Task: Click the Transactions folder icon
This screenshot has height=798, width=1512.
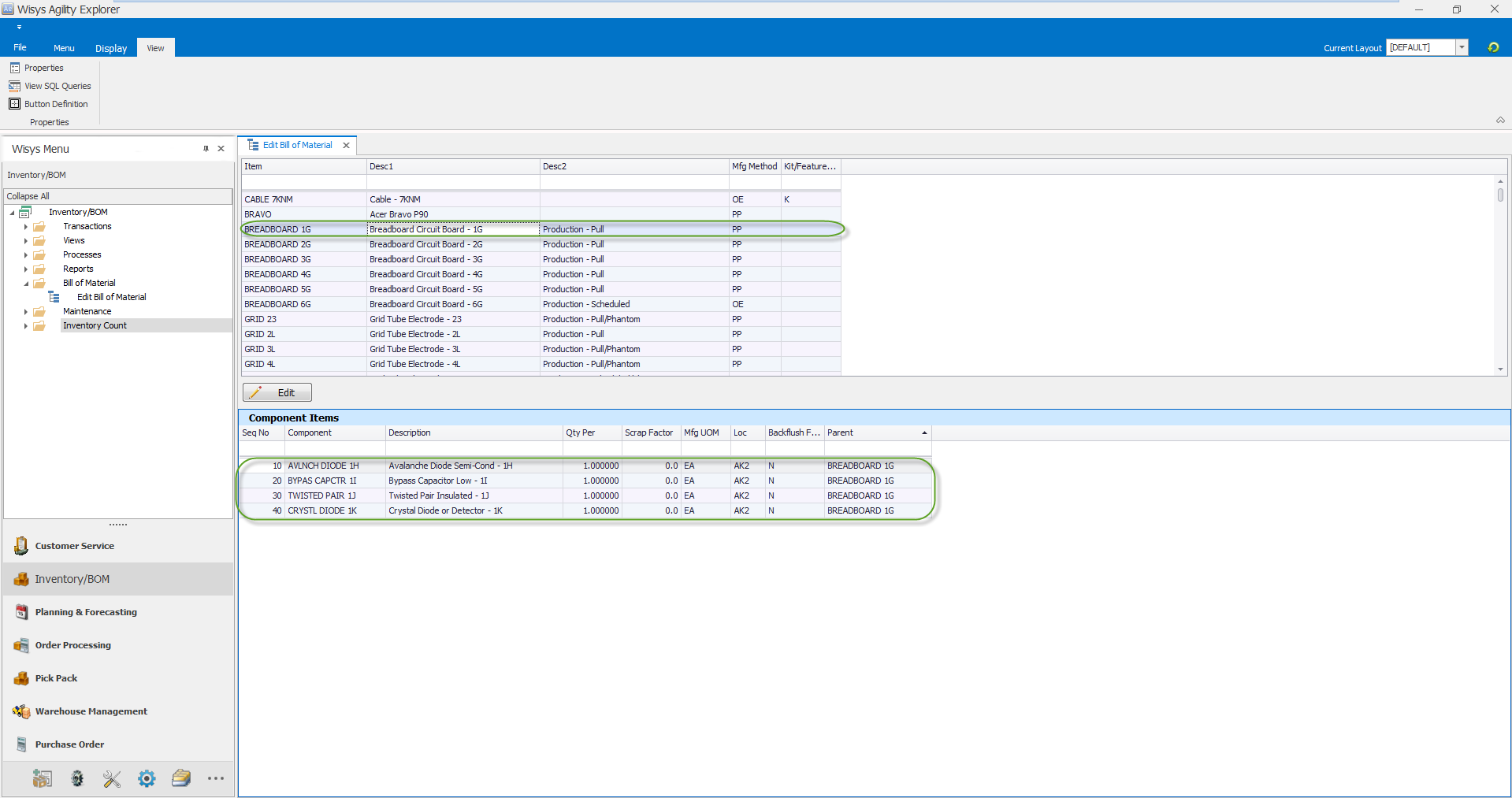Action: click(x=39, y=226)
